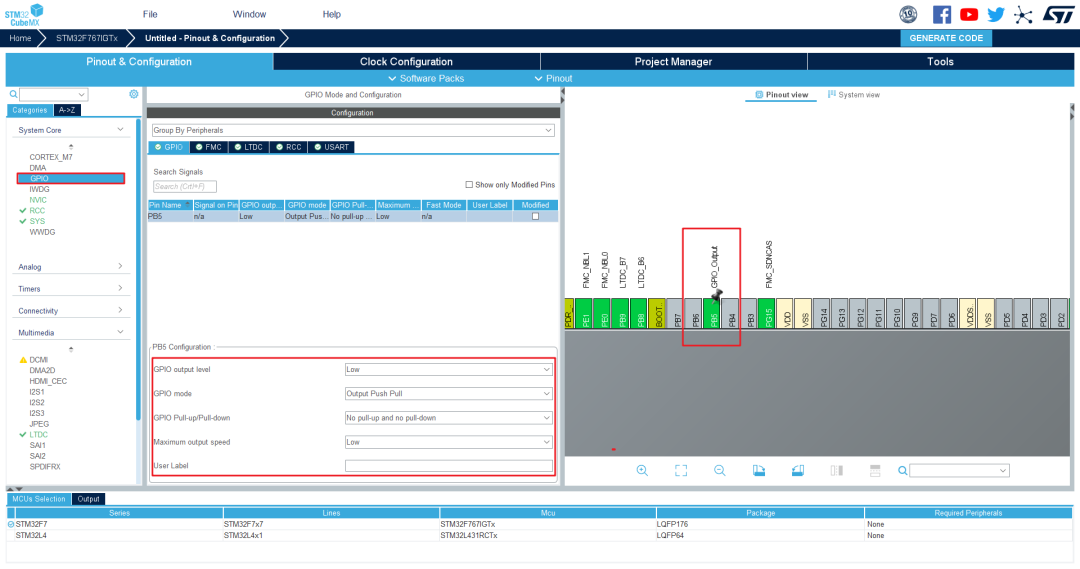The image size is (1080, 569).
Task: Select LTDC in the Multimedia list
Action: pyautogui.click(x=39, y=435)
